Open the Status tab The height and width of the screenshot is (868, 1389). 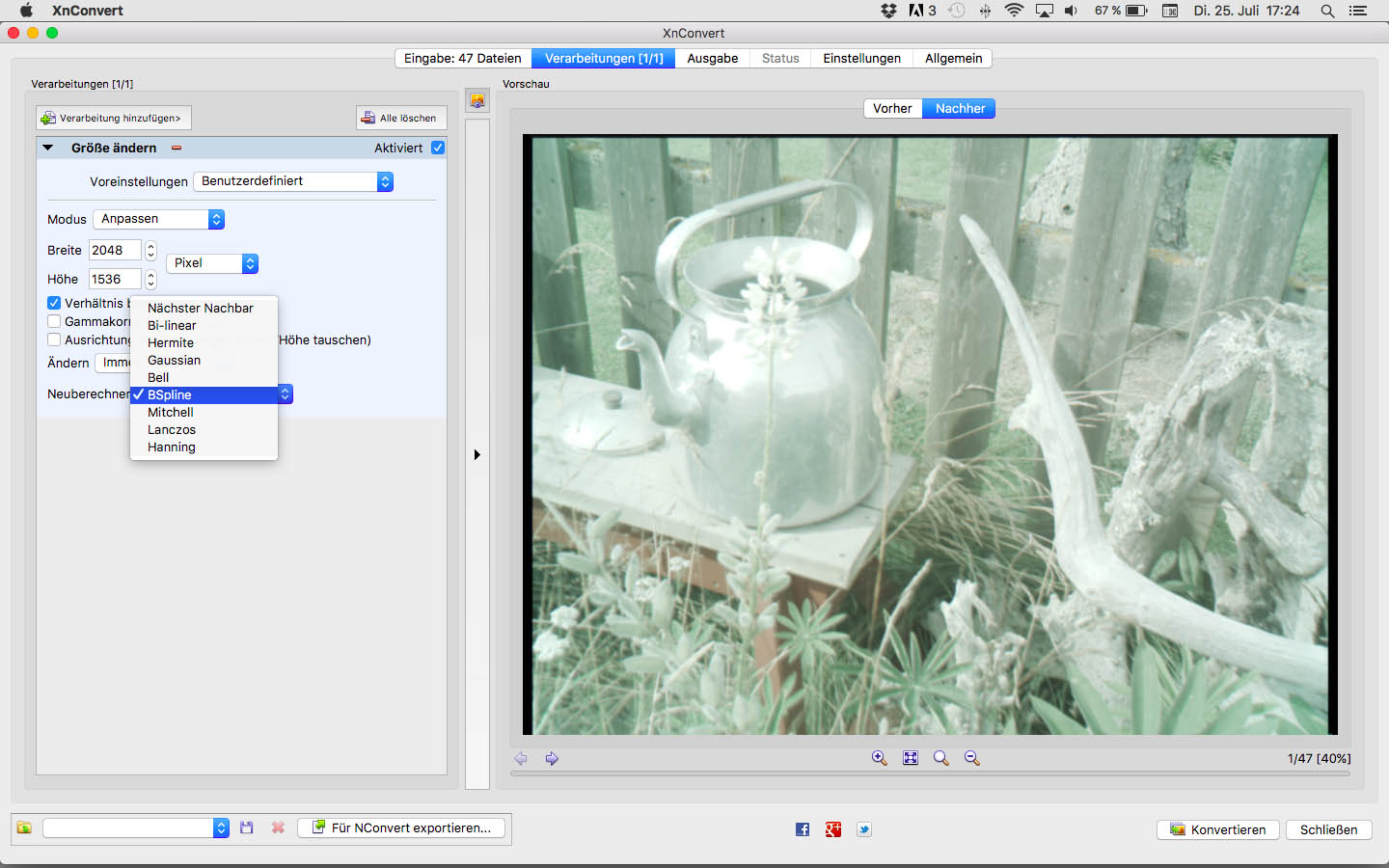click(x=780, y=59)
